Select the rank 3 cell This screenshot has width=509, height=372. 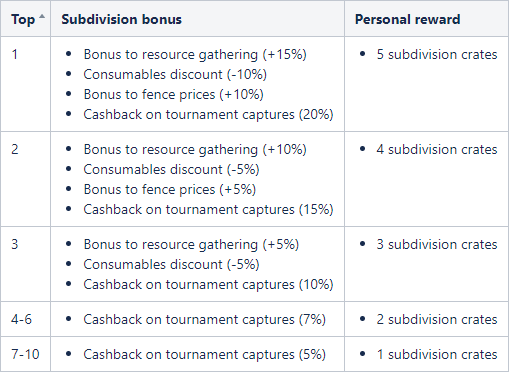coord(26,264)
